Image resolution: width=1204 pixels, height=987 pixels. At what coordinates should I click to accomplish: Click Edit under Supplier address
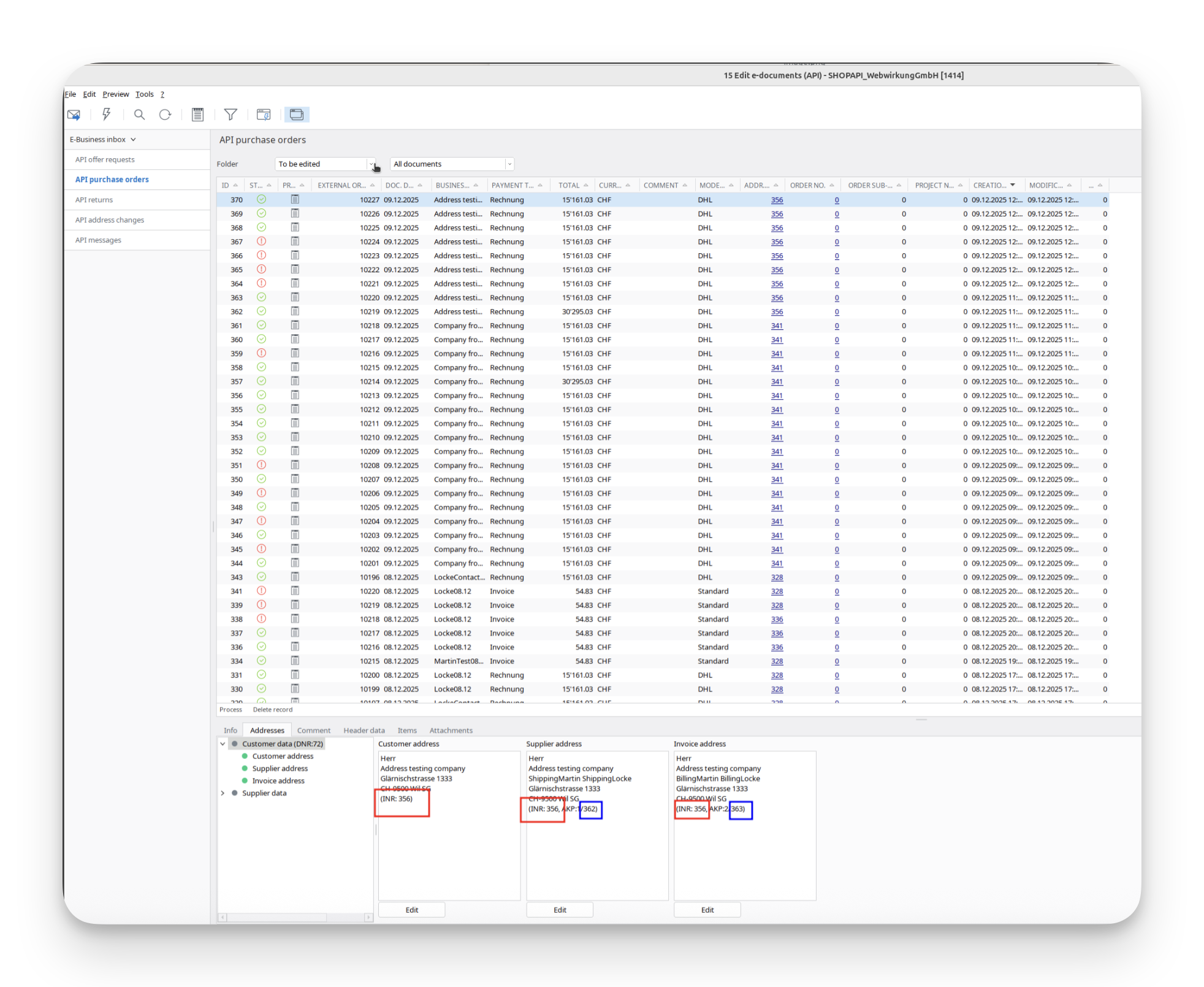(x=559, y=910)
